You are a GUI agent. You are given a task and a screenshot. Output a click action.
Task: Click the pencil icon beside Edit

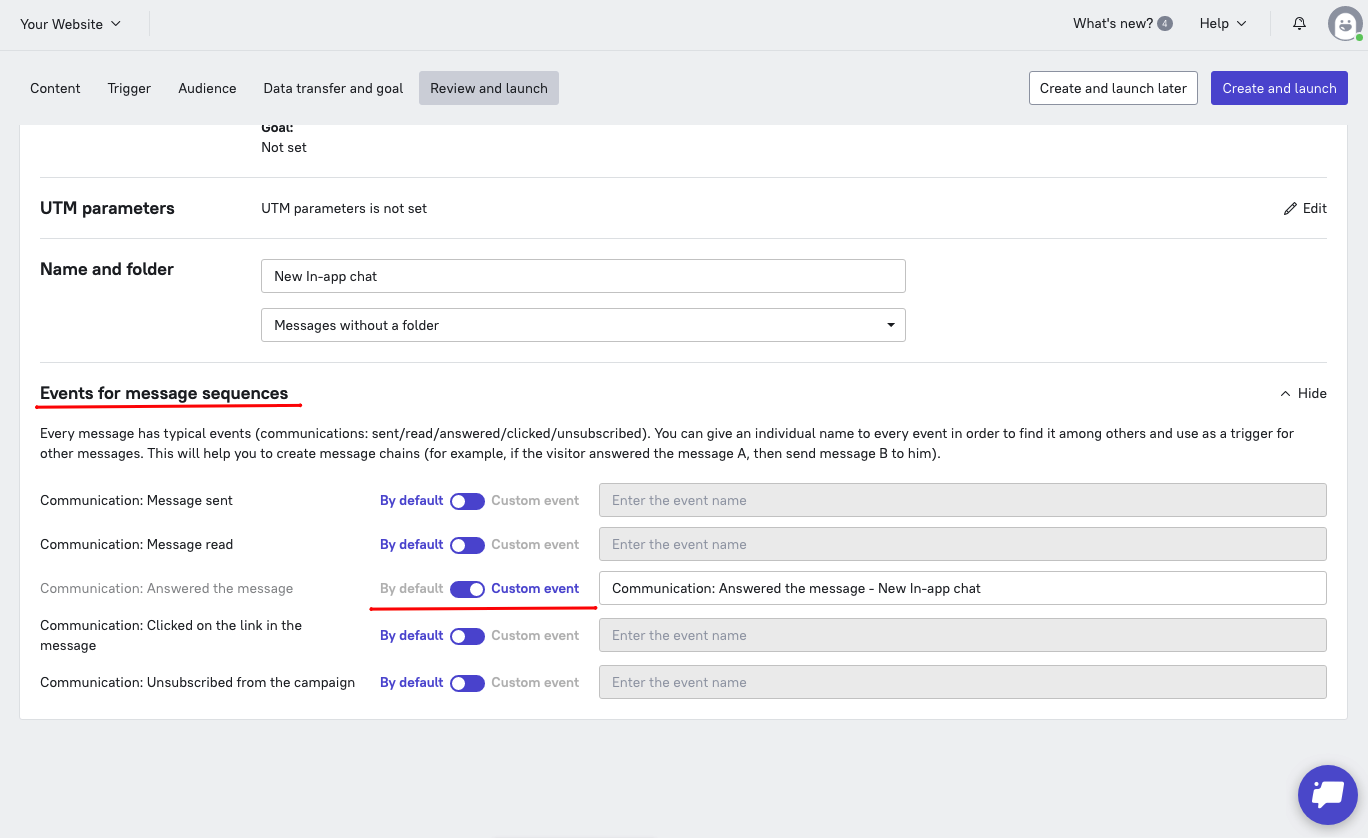(x=1290, y=209)
